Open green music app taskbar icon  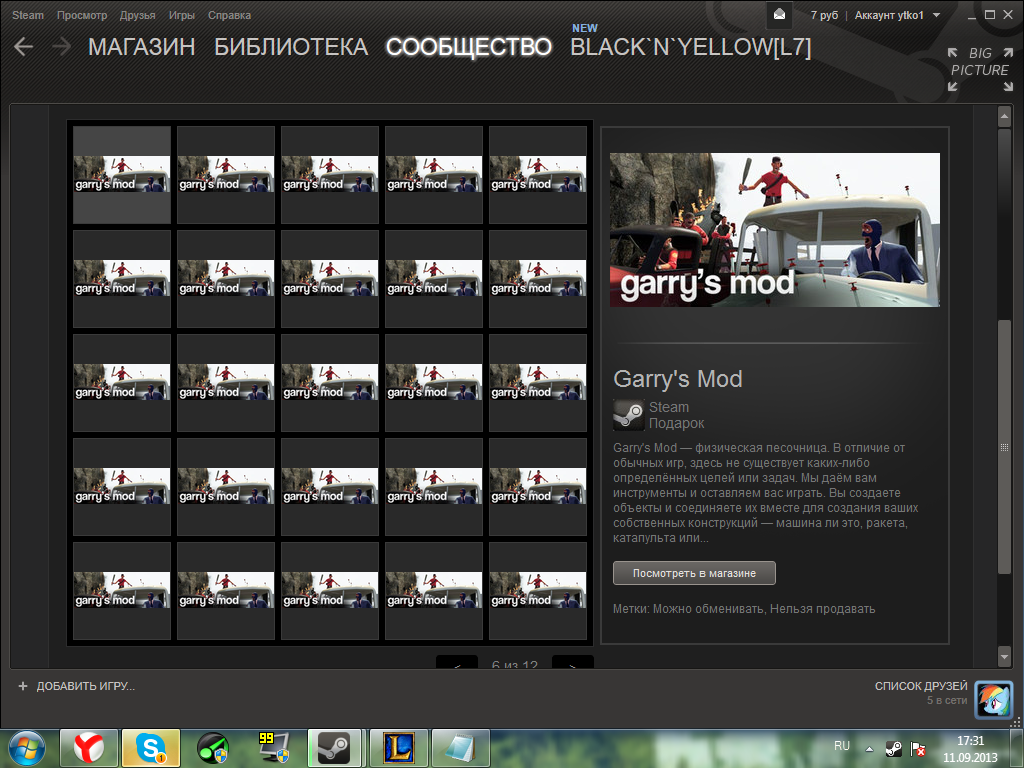[213, 748]
